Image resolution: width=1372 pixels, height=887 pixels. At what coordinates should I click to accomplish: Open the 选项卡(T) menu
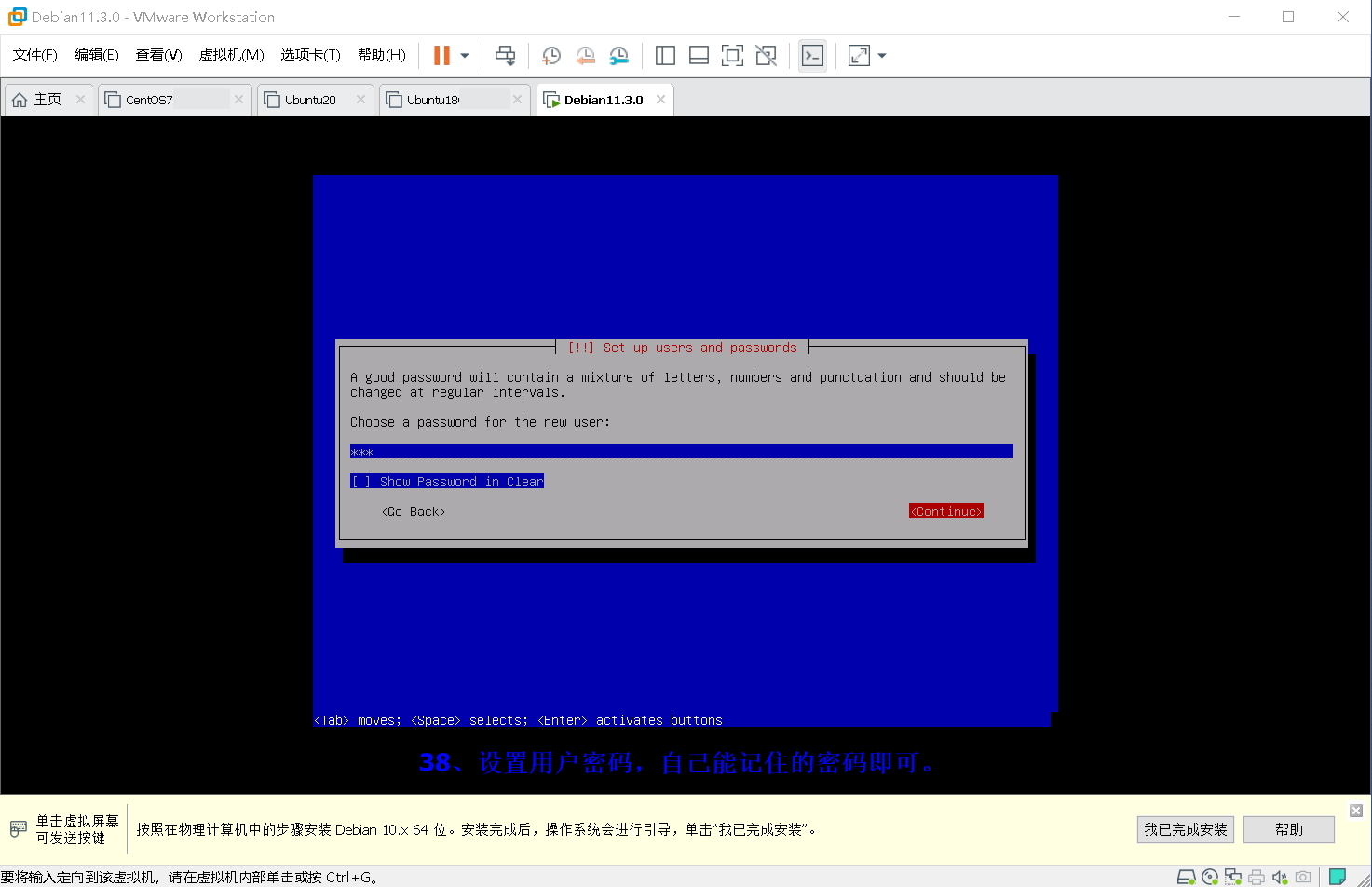pyautogui.click(x=310, y=55)
